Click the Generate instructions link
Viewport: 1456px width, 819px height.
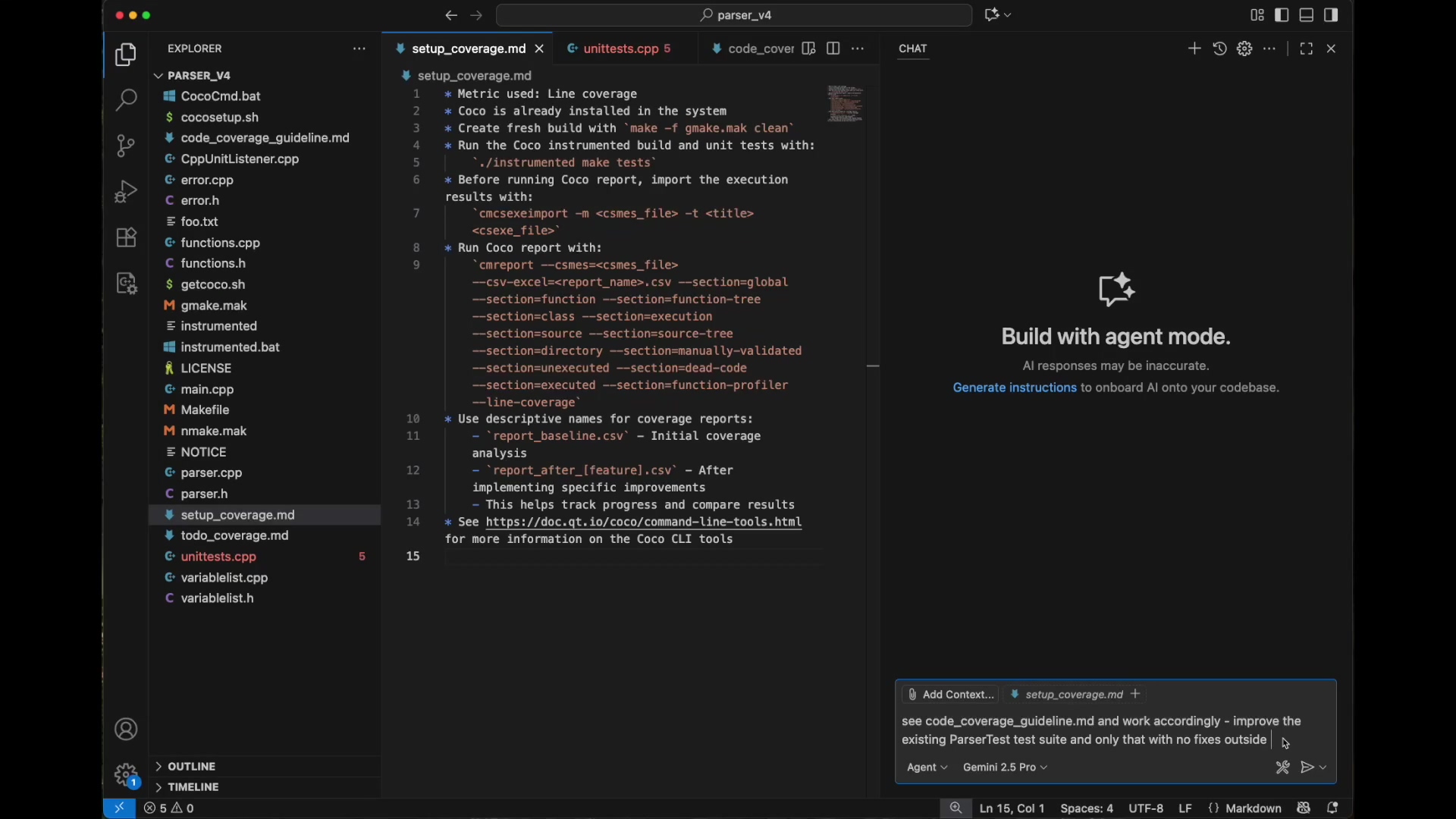[1015, 388]
